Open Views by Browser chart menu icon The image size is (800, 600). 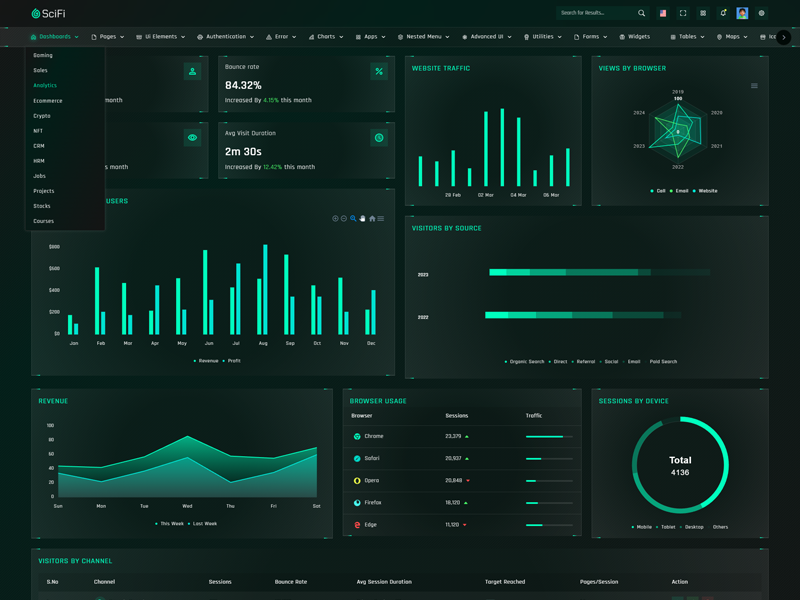click(754, 86)
